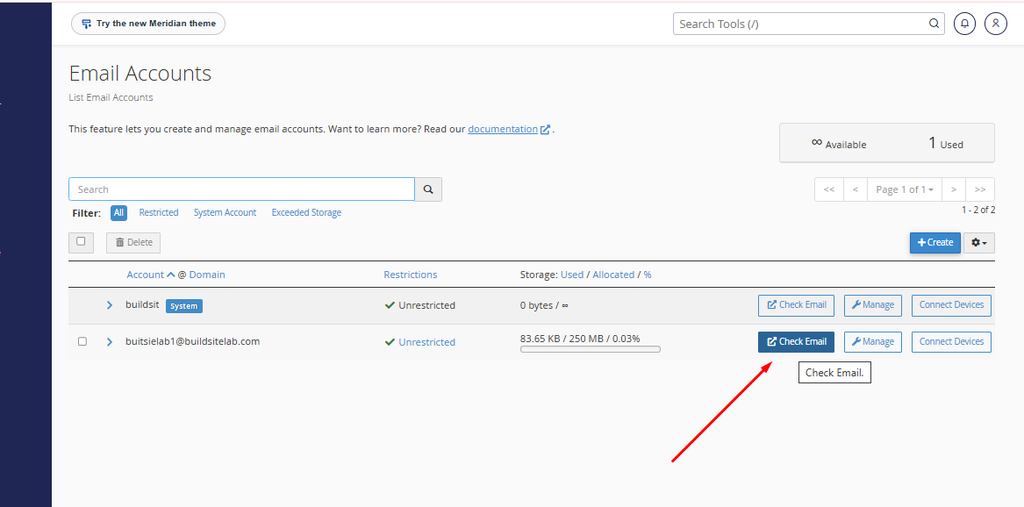Click the search button beside the account search box
Image resolution: width=1024 pixels, height=507 pixels.
click(428, 189)
